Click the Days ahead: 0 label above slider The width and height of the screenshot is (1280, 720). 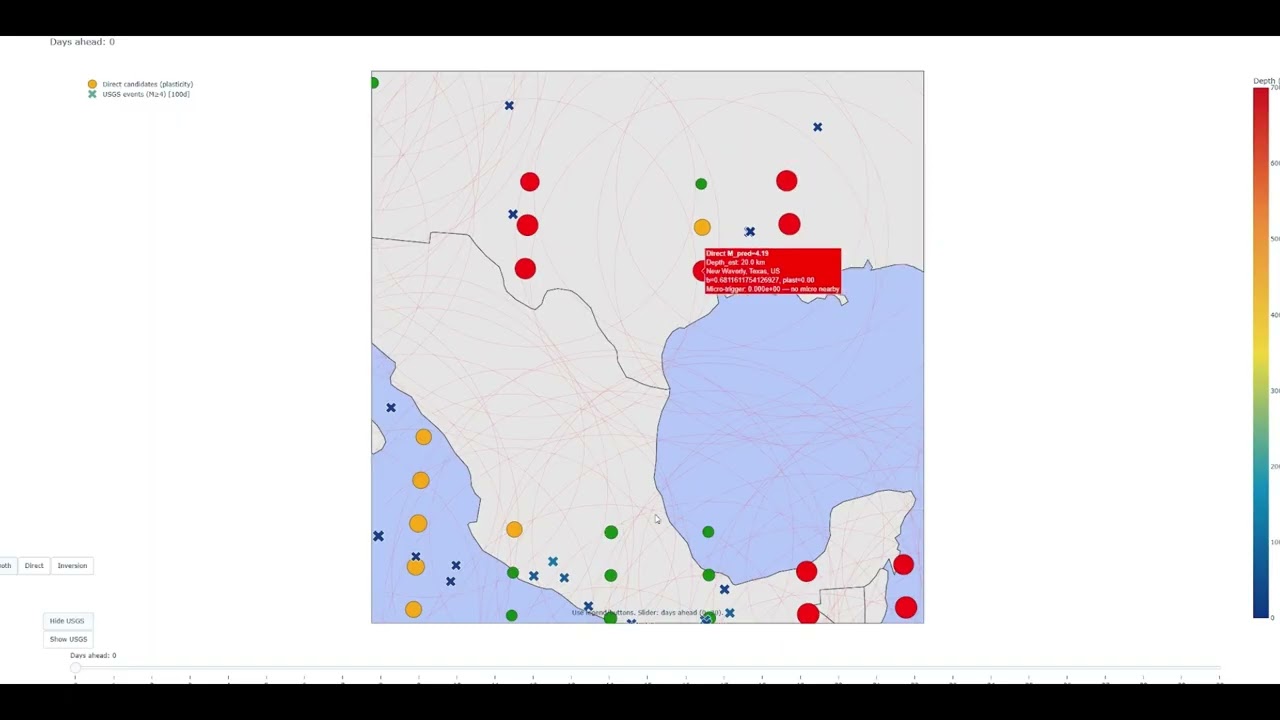tap(93, 656)
